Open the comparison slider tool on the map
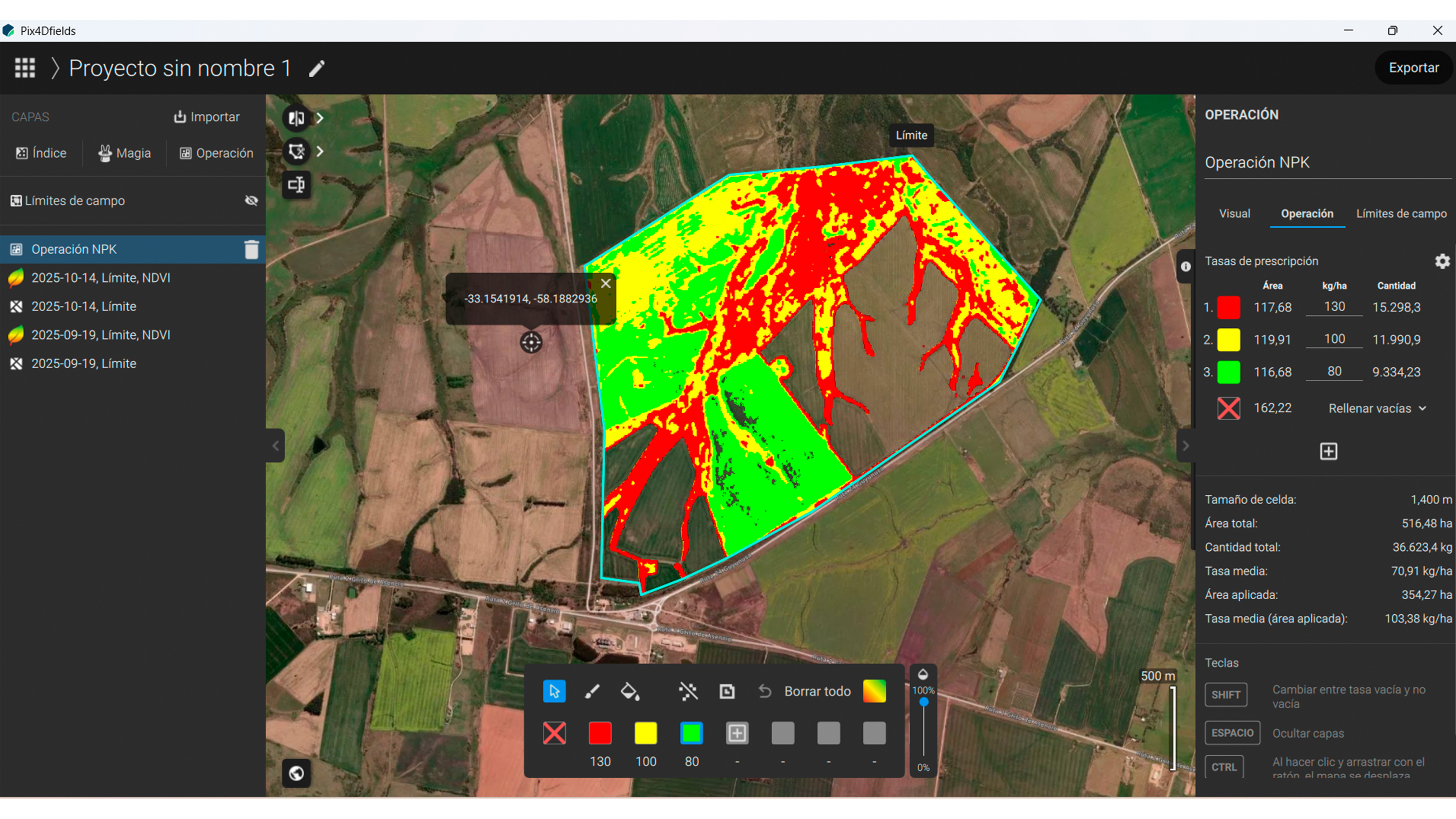The width and height of the screenshot is (1456, 819). coord(296,118)
